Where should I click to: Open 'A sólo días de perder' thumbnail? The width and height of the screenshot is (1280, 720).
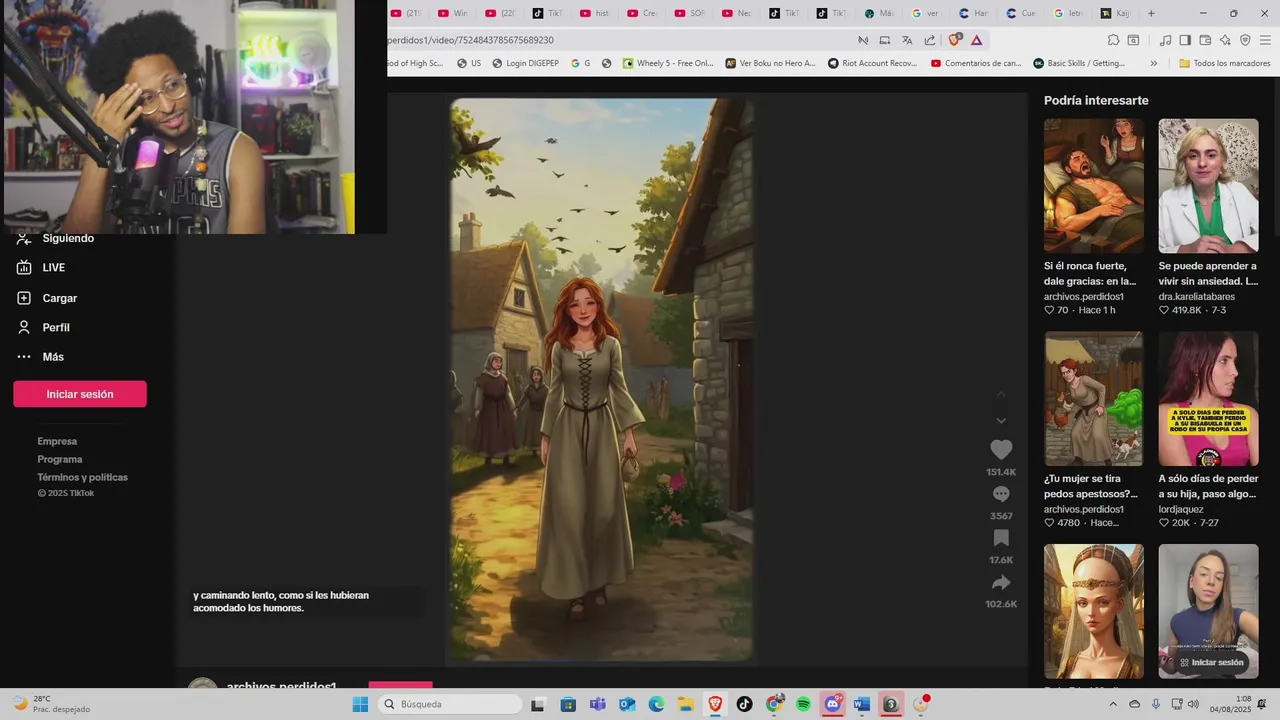point(1208,399)
